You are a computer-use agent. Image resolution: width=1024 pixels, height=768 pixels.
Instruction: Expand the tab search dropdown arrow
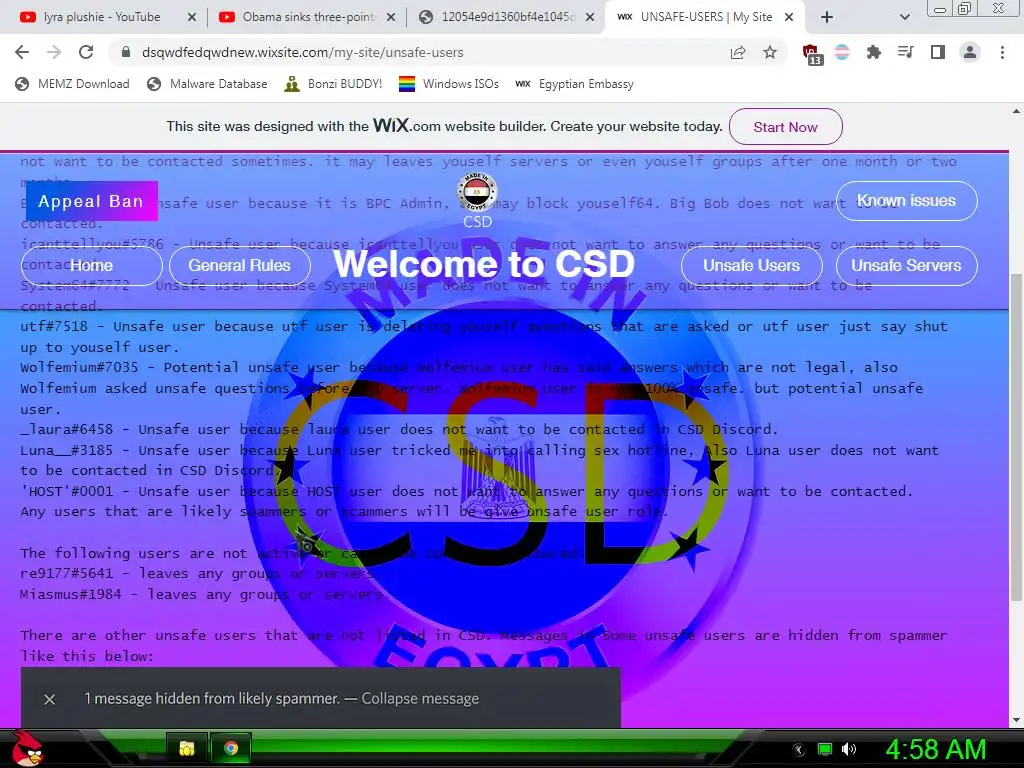(x=904, y=18)
